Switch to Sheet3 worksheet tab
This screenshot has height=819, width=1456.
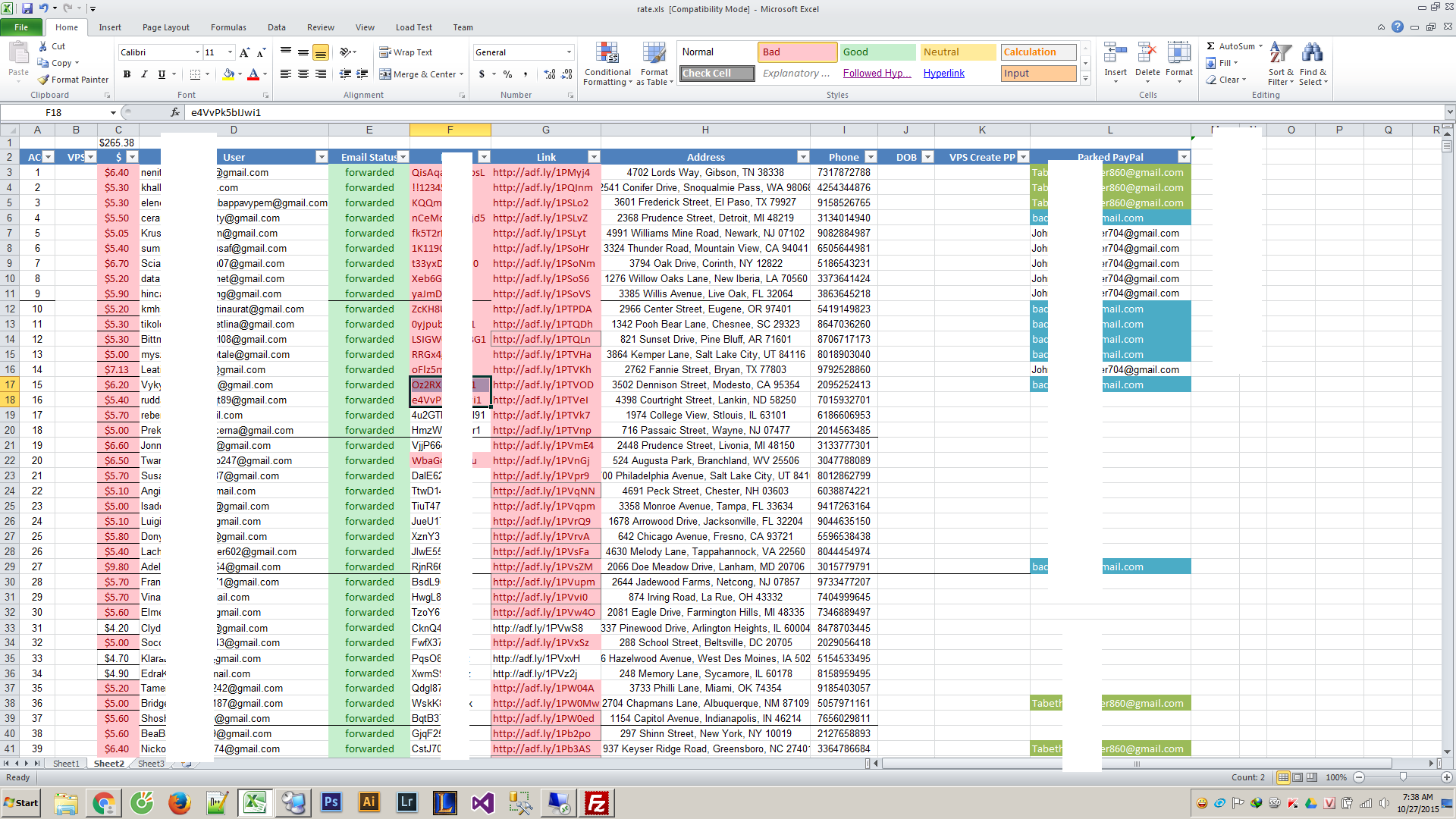[151, 764]
